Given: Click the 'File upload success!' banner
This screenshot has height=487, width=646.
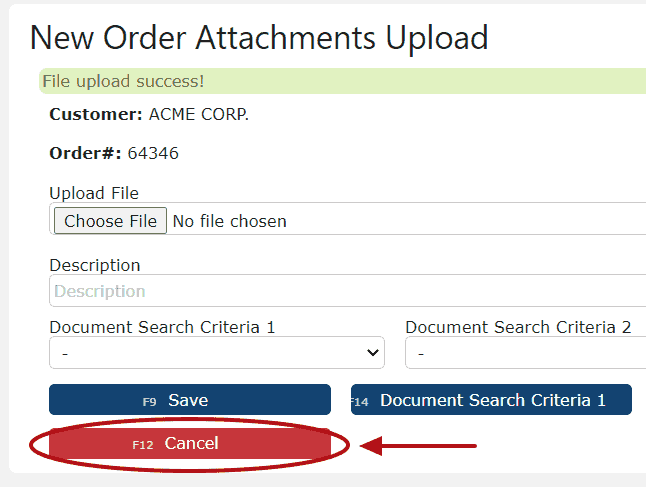Looking at the screenshot, I should [x=342, y=81].
